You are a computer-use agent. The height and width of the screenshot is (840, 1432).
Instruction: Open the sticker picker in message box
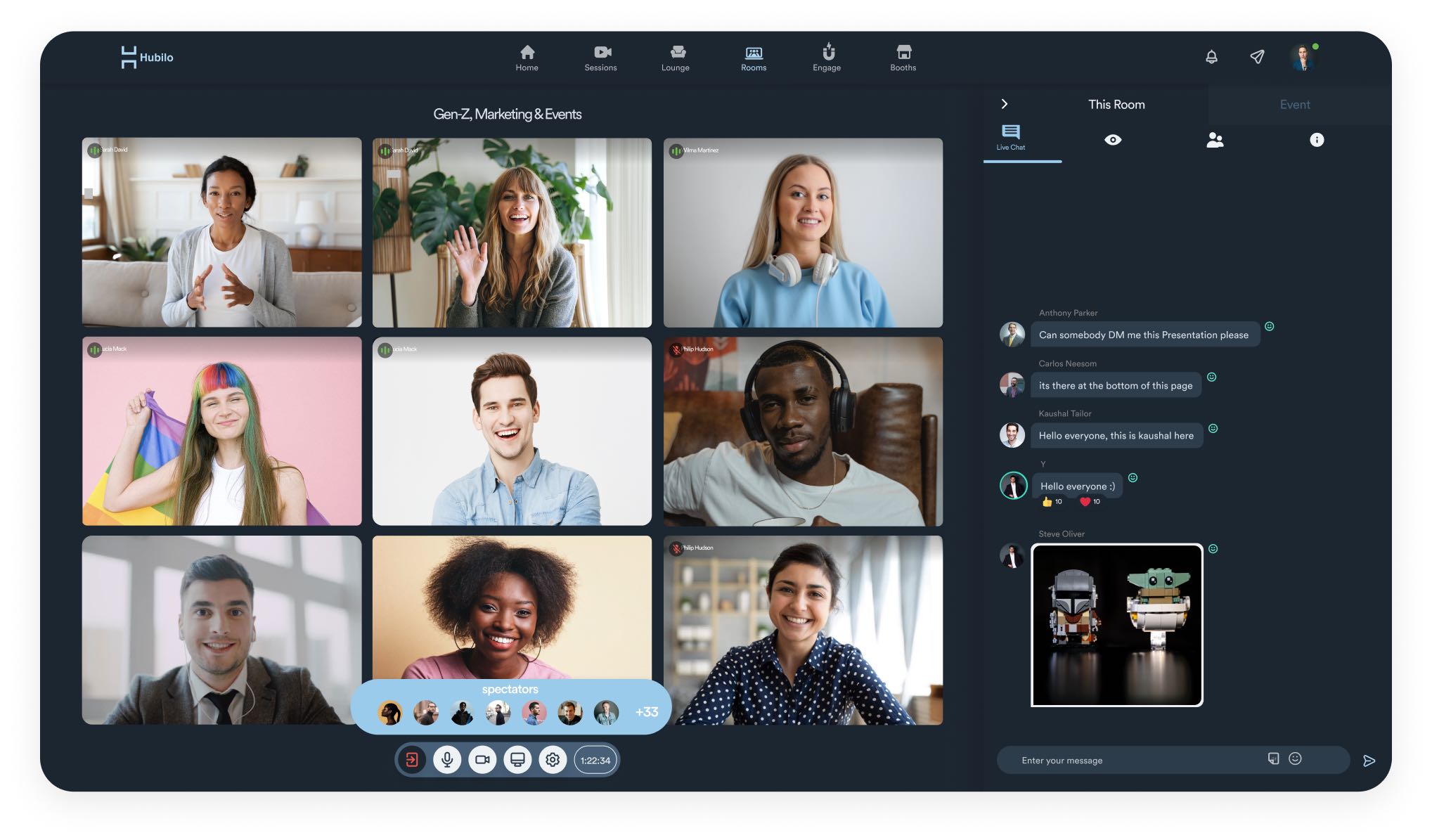pos(1272,758)
